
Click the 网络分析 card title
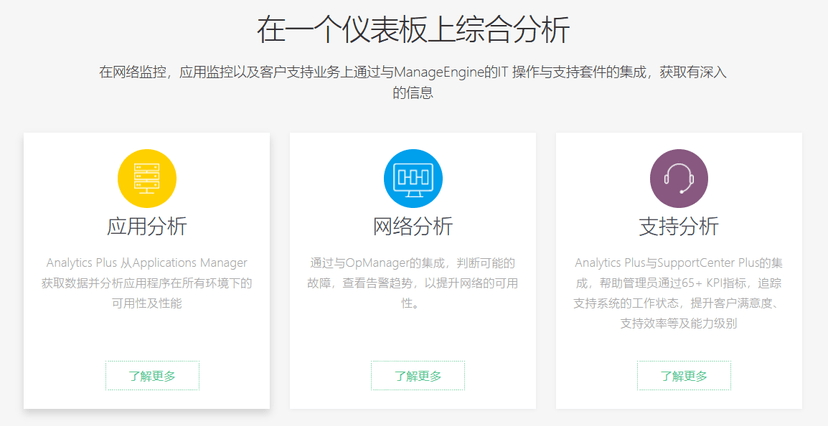point(412,226)
